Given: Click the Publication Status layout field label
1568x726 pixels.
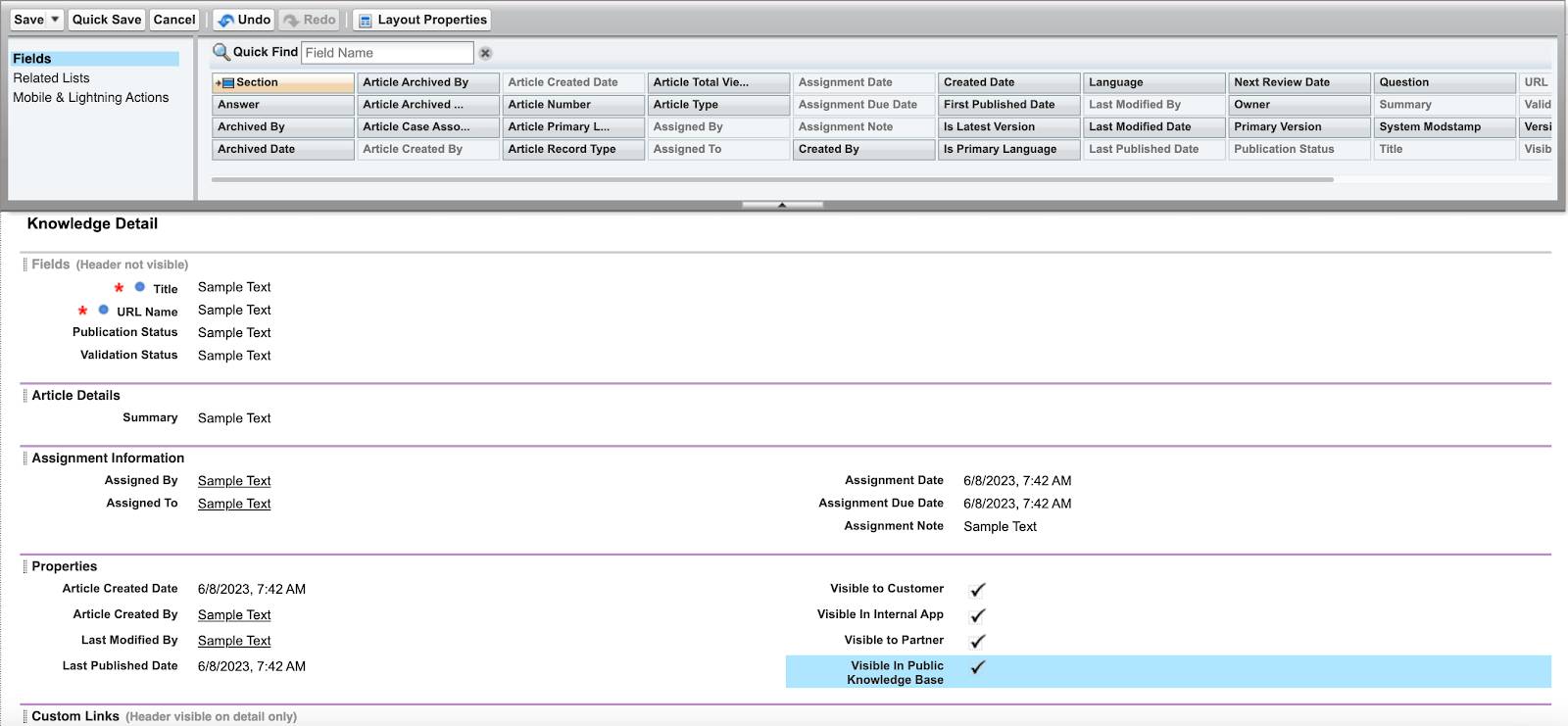Looking at the screenshot, I should click(x=124, y=332).
